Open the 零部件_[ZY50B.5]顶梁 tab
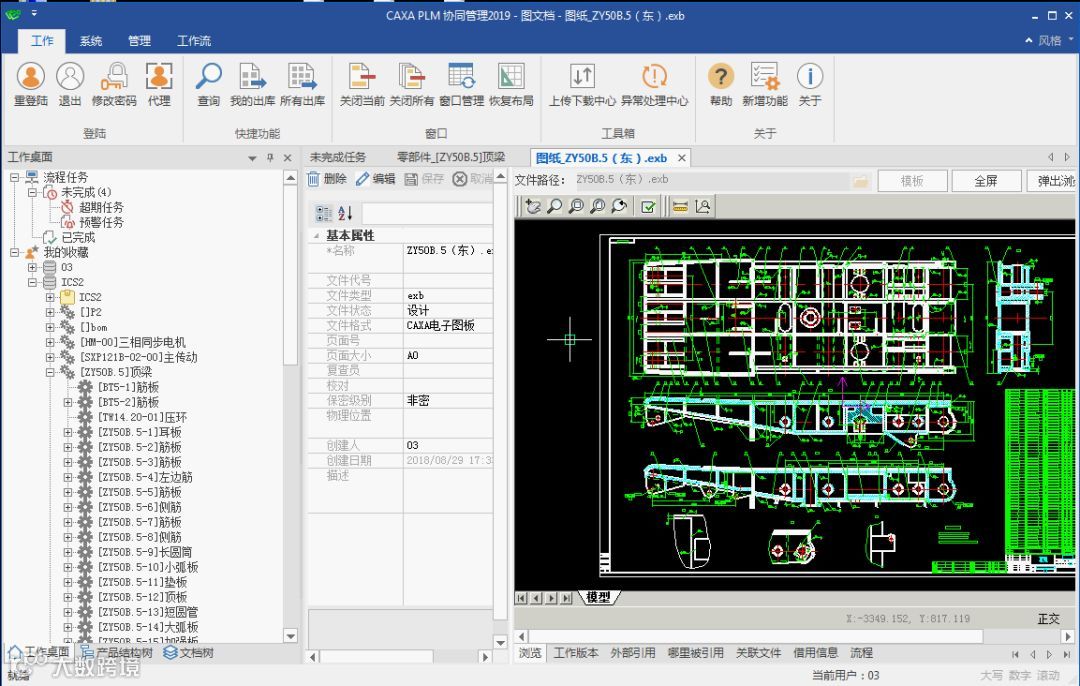1080x686 pixels. click(451, 157)
